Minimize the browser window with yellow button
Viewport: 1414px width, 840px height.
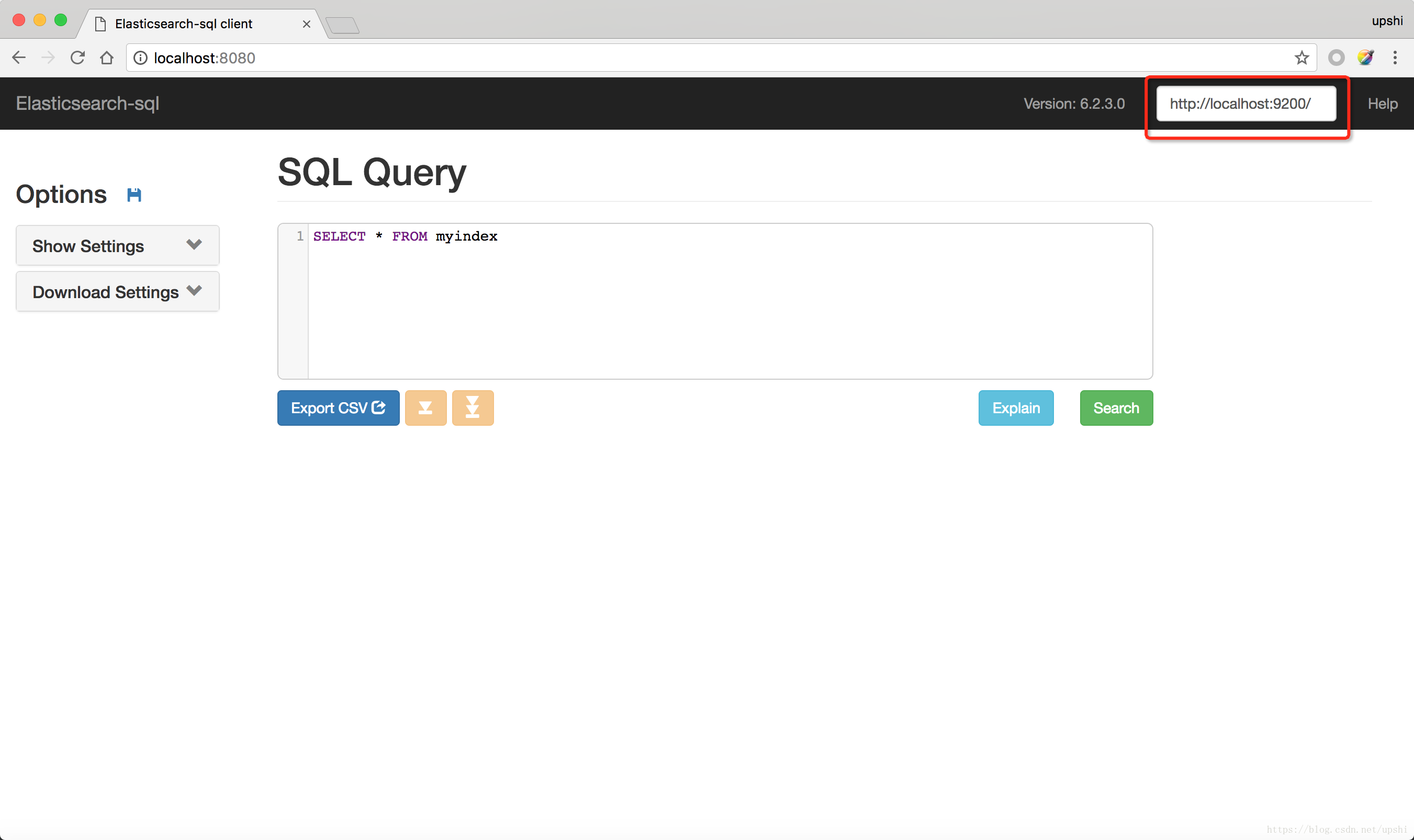tap(40, 20)
